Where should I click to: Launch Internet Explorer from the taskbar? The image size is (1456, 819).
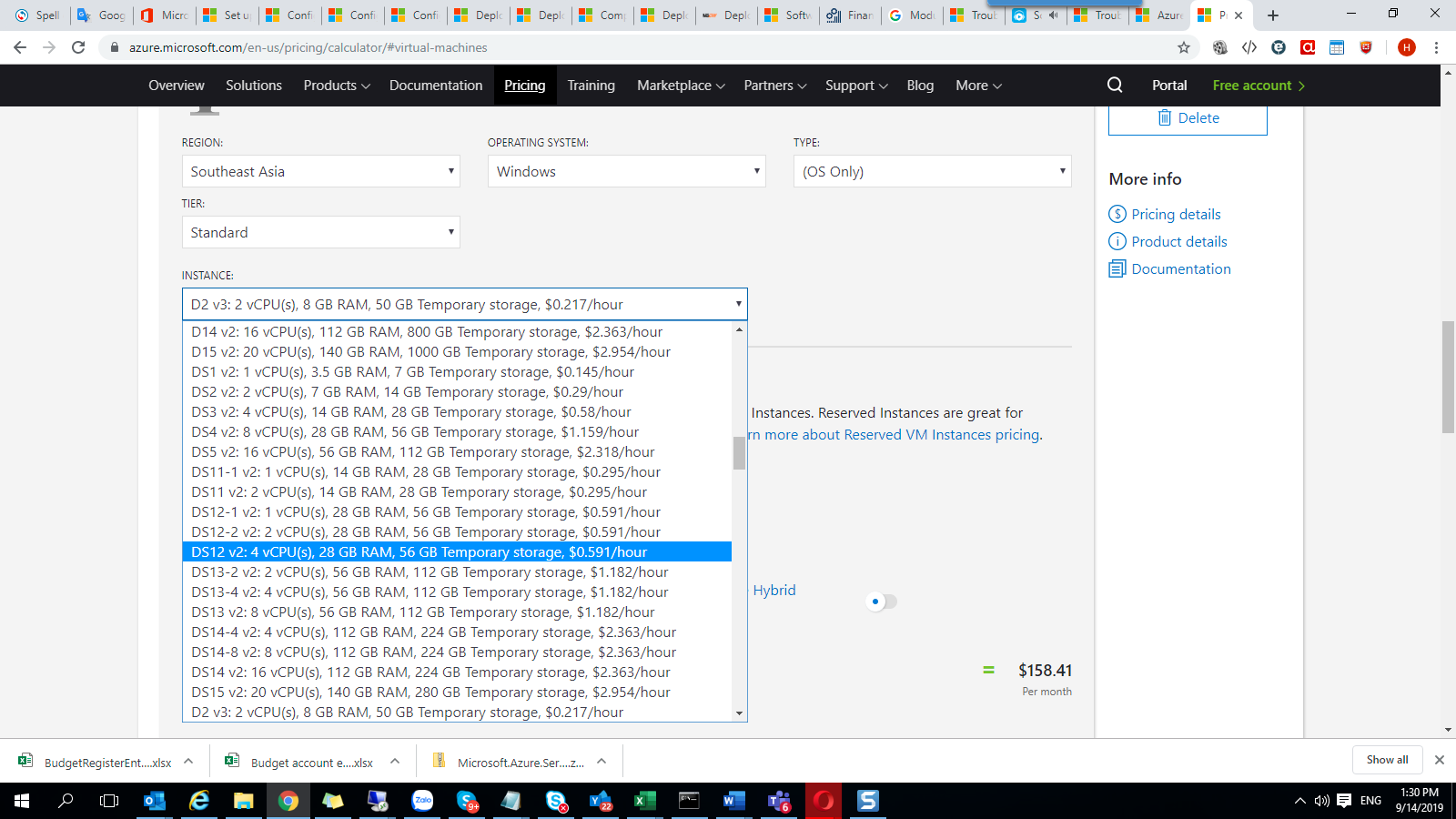pyautogui.click(x=198, y=801)
